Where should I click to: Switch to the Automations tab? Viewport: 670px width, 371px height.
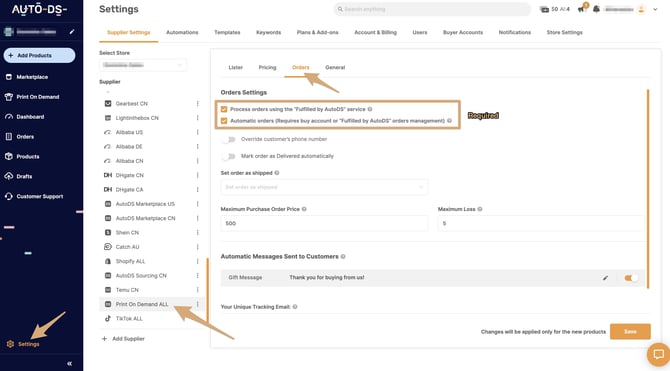[x=182, y=32]
